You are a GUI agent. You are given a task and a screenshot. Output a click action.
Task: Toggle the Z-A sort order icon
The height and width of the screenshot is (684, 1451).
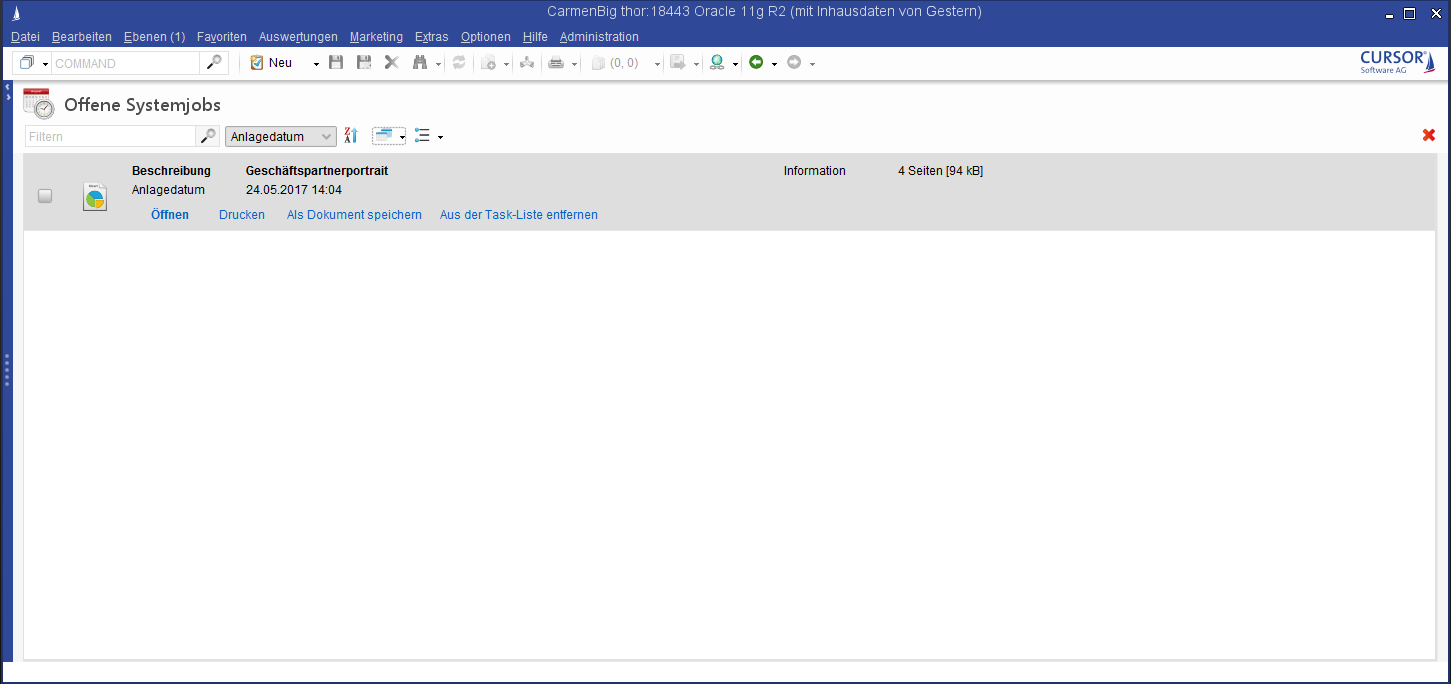pyautogui.click(x=351, y=136)
